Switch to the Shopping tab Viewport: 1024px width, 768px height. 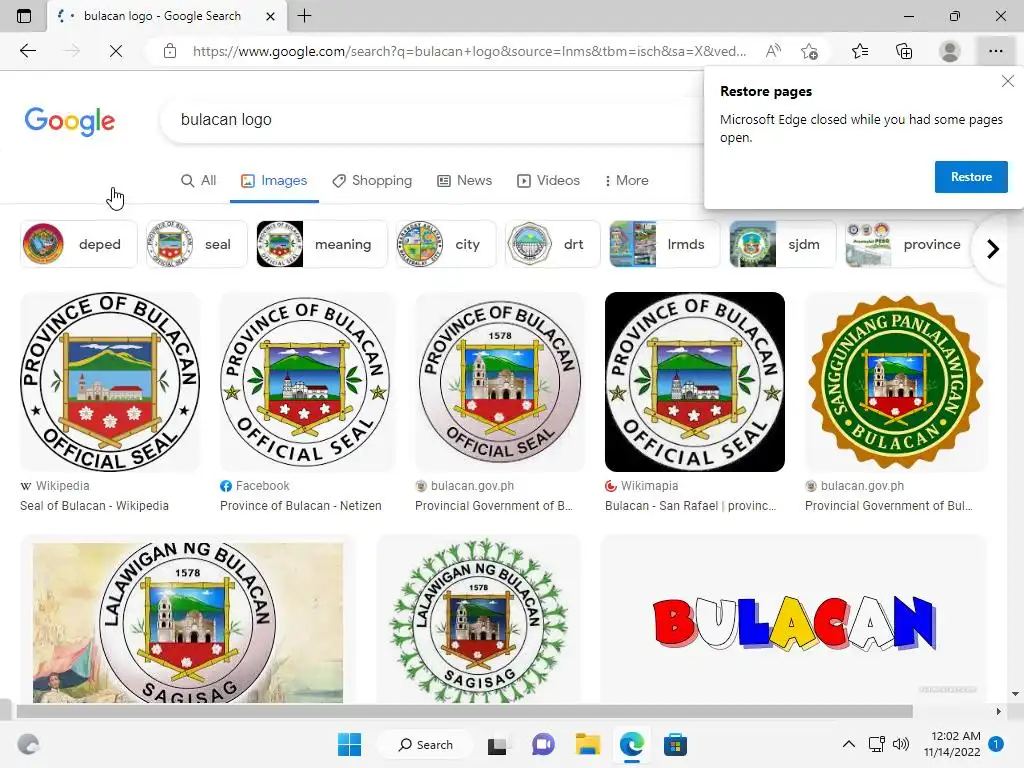pyautogui.click(x=372, y=180)
